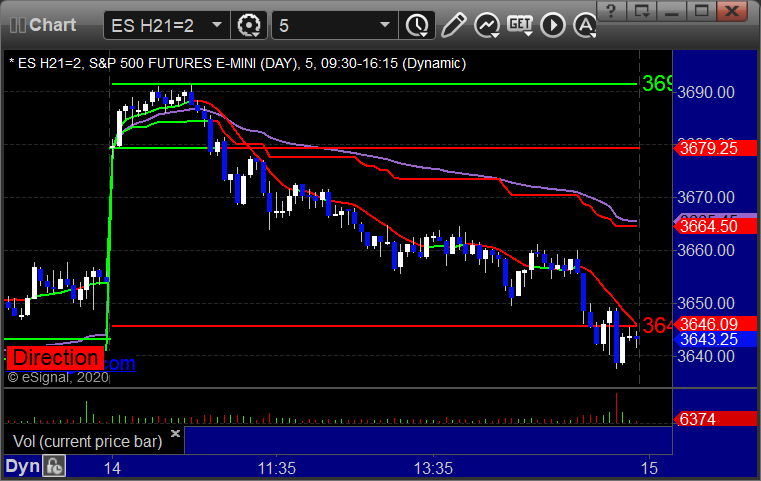The image size is (761, 481).
Task: Click the blue 3643.25 last price marker
Action: click(x=714, y=339)
